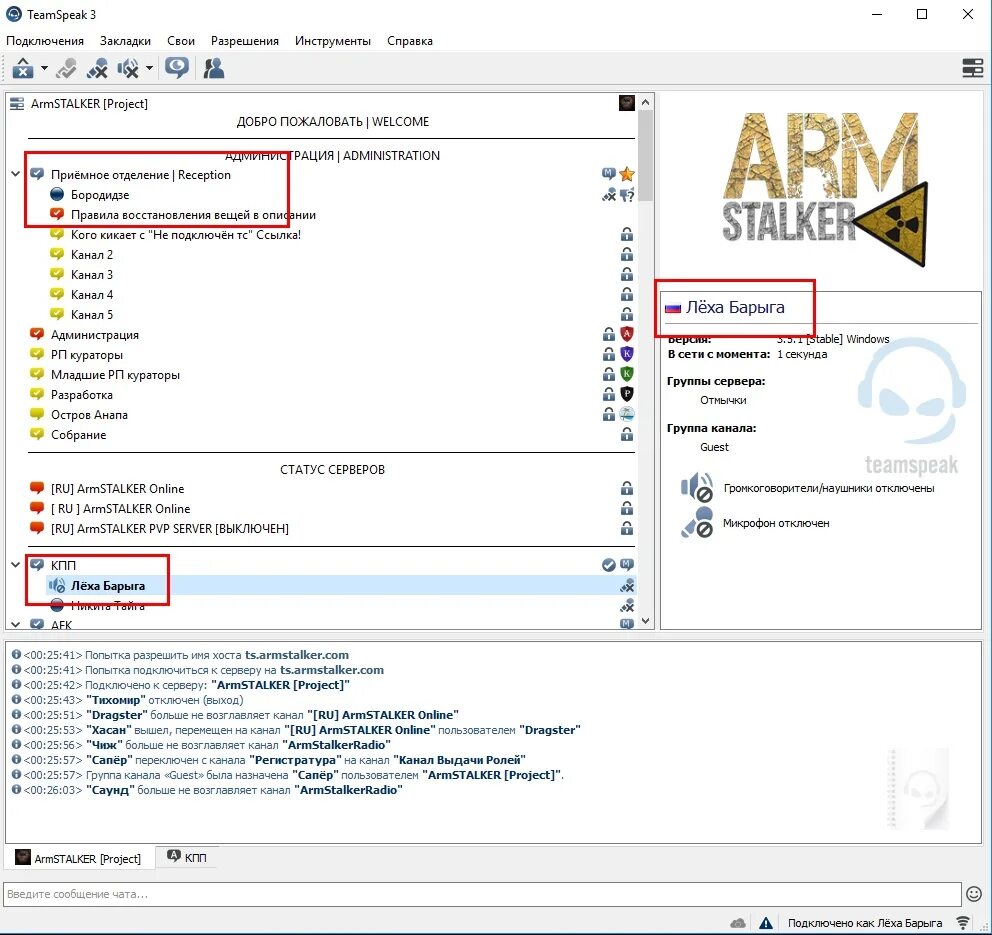Screen dimensions: 992x935
Task: Select the ArmSTALKER [Project] server root
Action: [x=89, y=104]
